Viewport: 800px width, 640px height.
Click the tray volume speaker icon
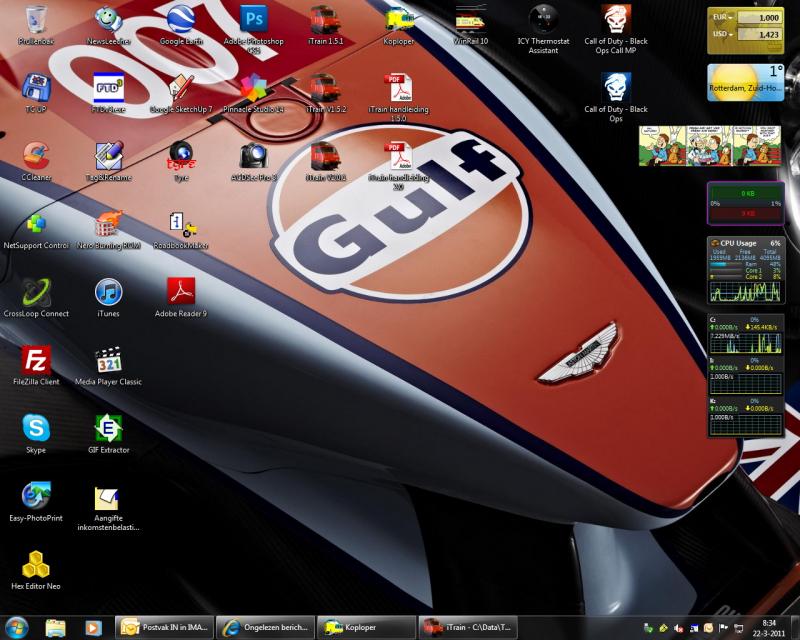(x=679, y=628)
